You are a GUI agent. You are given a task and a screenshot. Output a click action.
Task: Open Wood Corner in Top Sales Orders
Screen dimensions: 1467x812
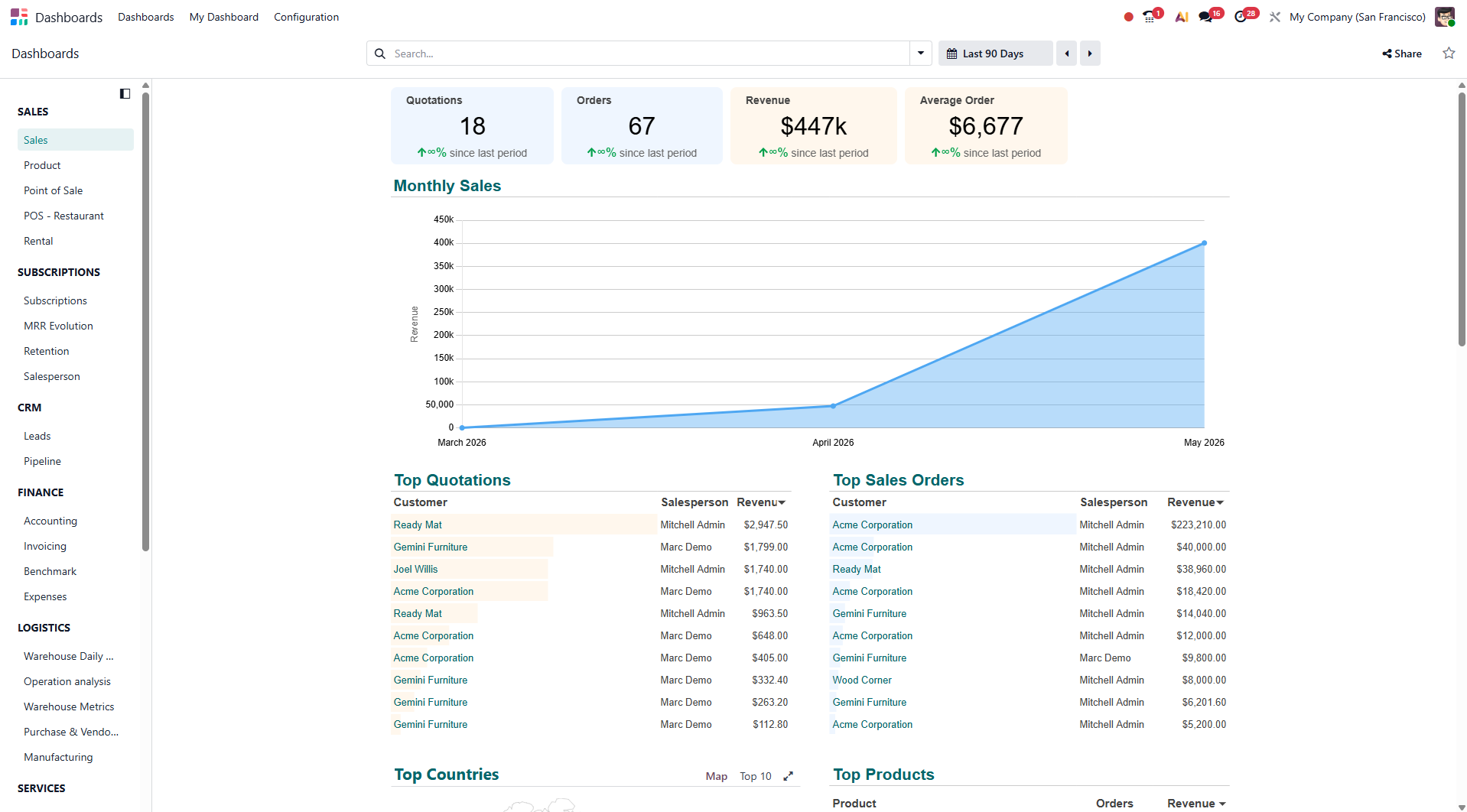point(862,680)
